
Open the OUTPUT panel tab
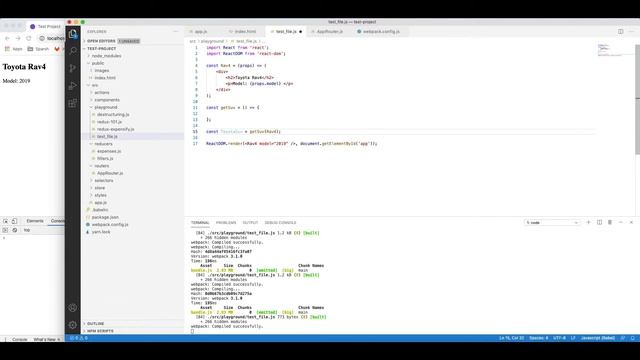pyautogui.click(x=250, y=223)
